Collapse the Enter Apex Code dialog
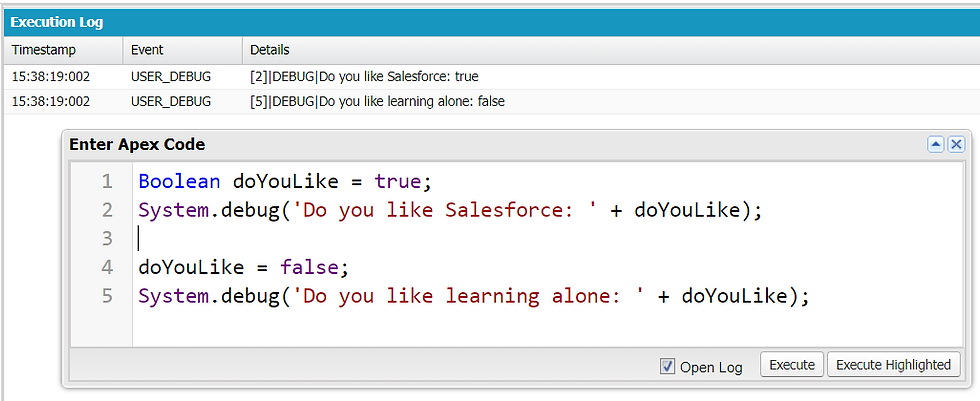The height and width of the screenshot is (401, 980). pyautogui.click(x=936, y=145)
